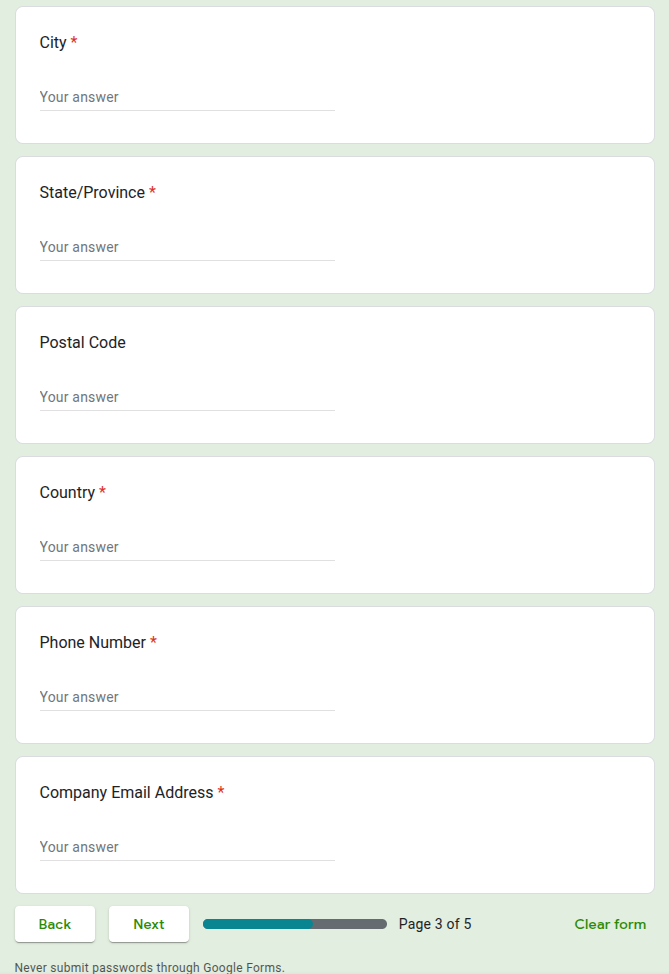The width and height of the screenshot is (669, 974).
Task: Select the Country question label
Action: point(67,492)
